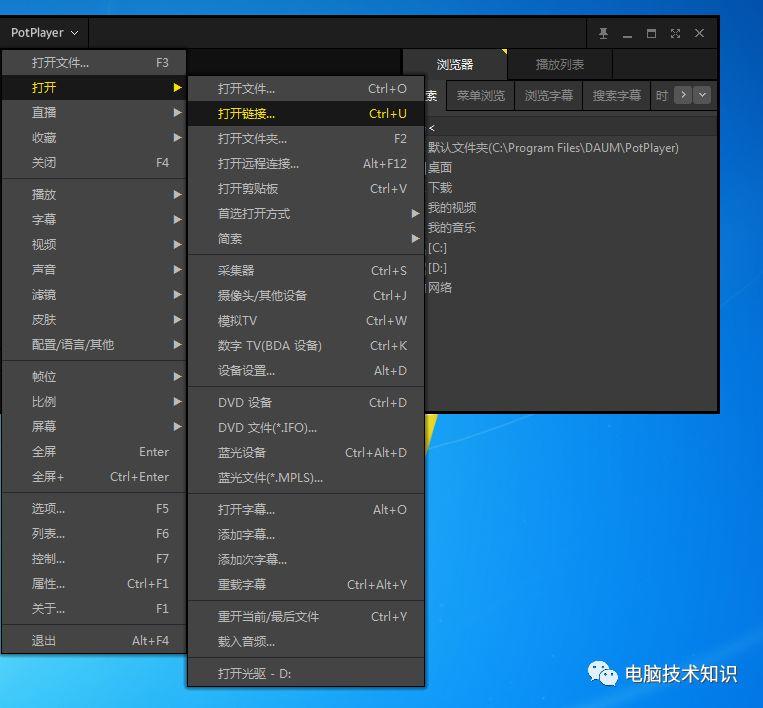Select 打开剪贴板 Ctrl+V
Screen dimensions: 763x708
pyautogui.click(x=306, y=189)
